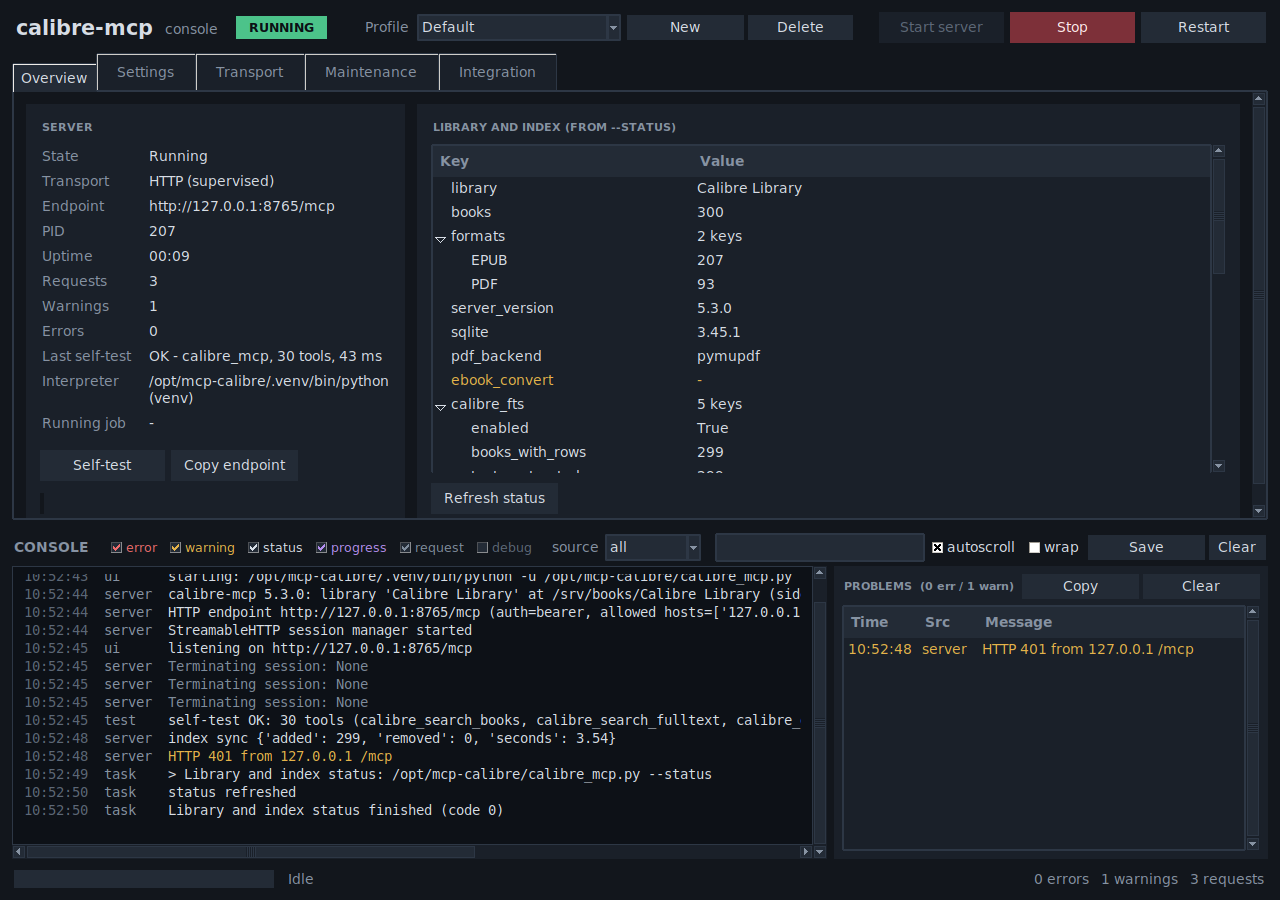Select the ebook_convert row
The image size is (1280, 900).
point(821,380)
